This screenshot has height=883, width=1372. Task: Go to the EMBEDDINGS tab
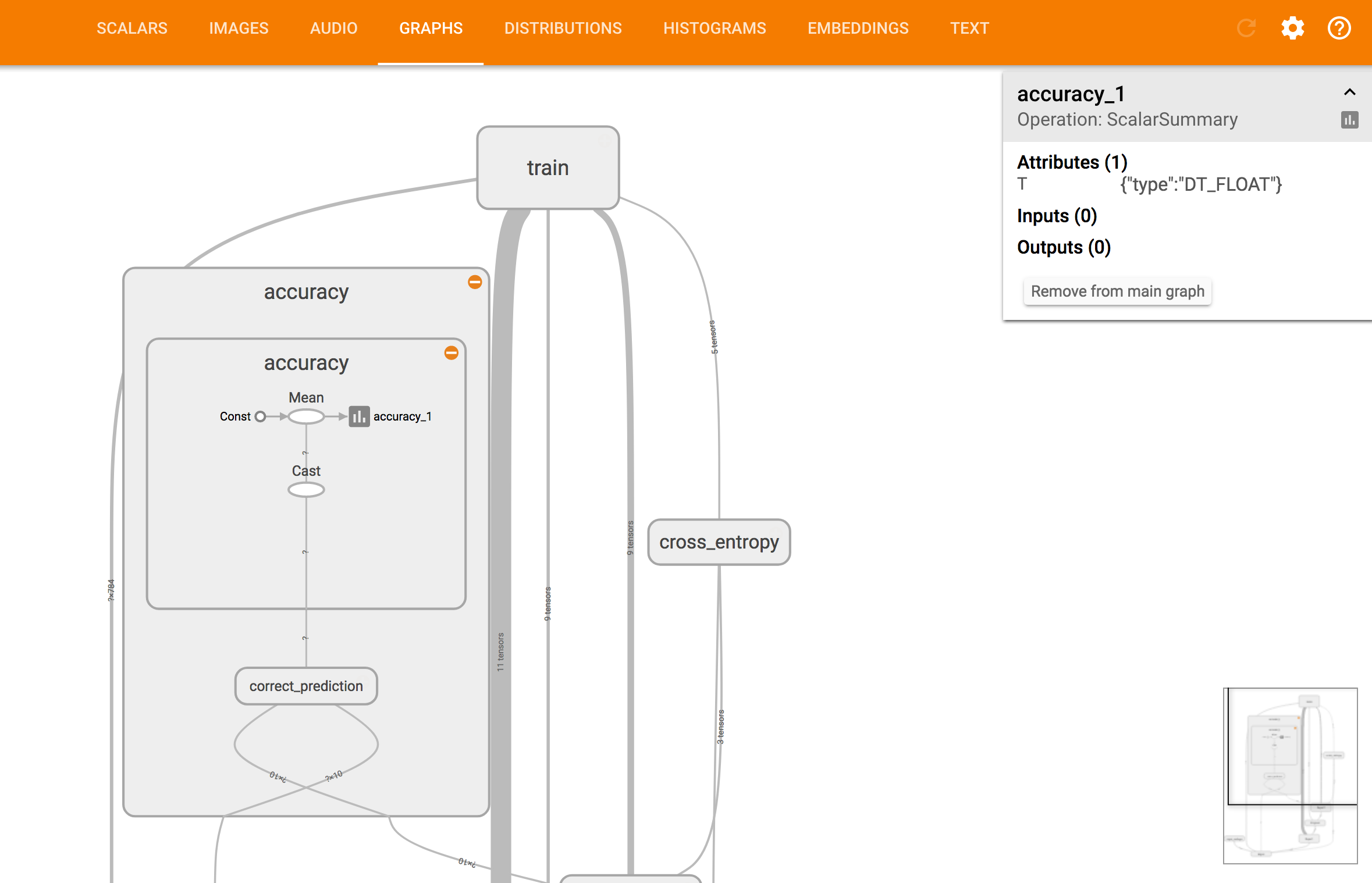[858, 28]
